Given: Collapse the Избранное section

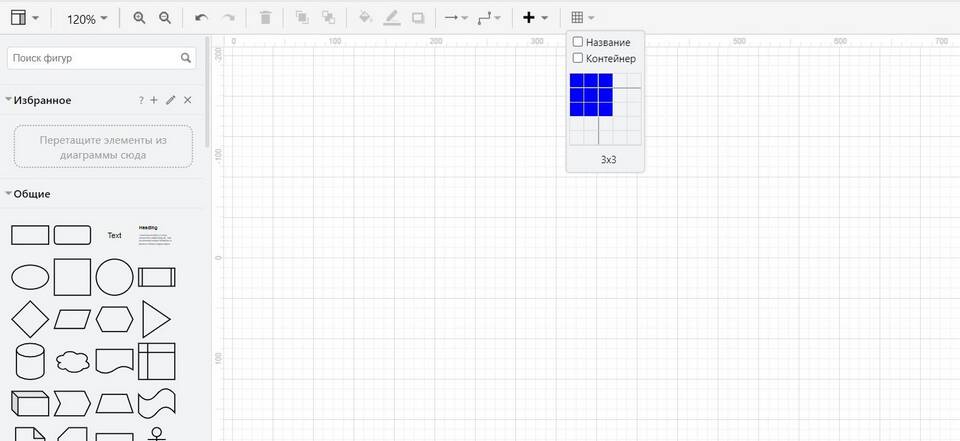Looking at the screenshot, I should click(x=9, y=100).
